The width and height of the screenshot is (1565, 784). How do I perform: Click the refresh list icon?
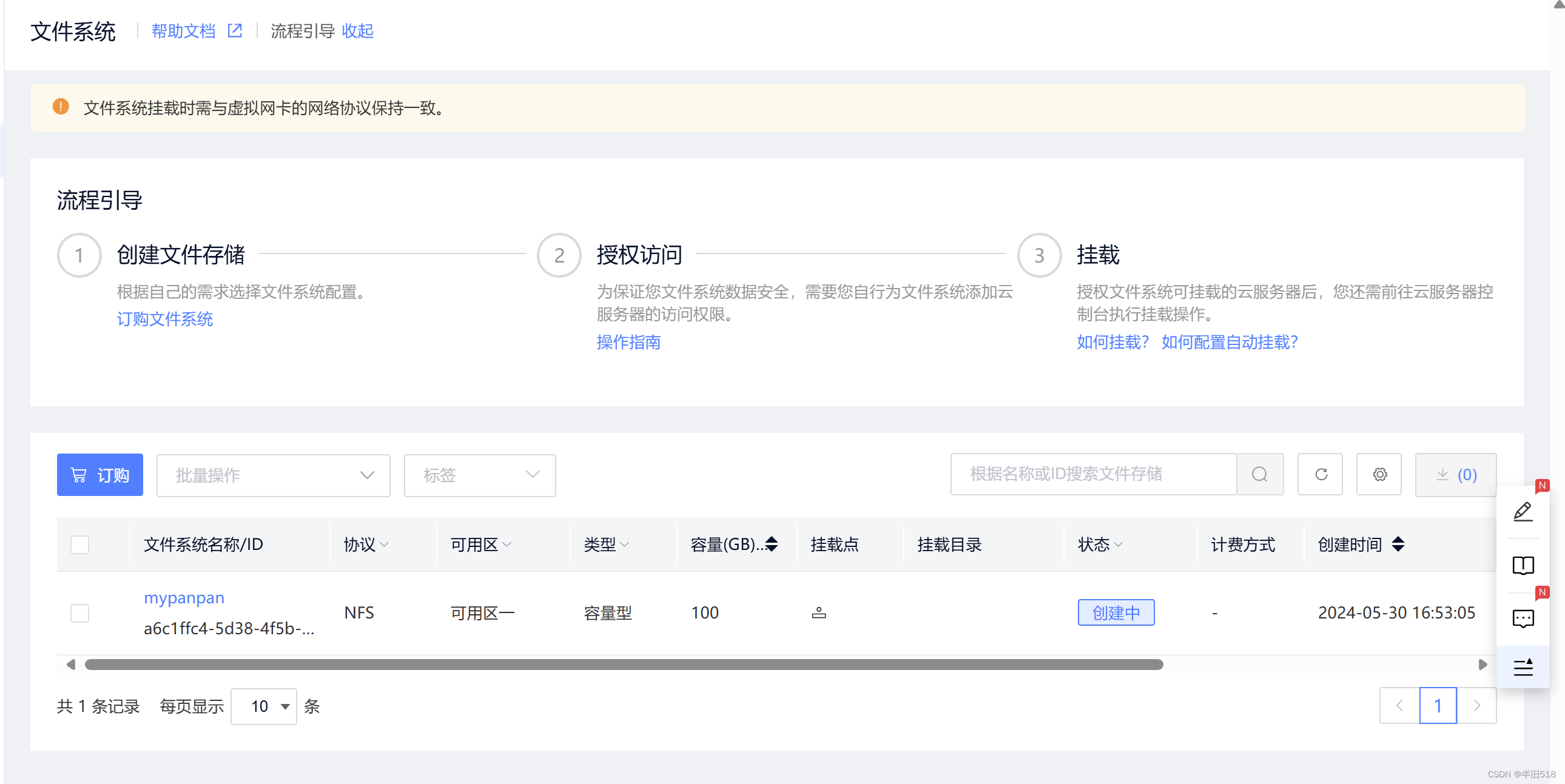(x=1320, y=474)
